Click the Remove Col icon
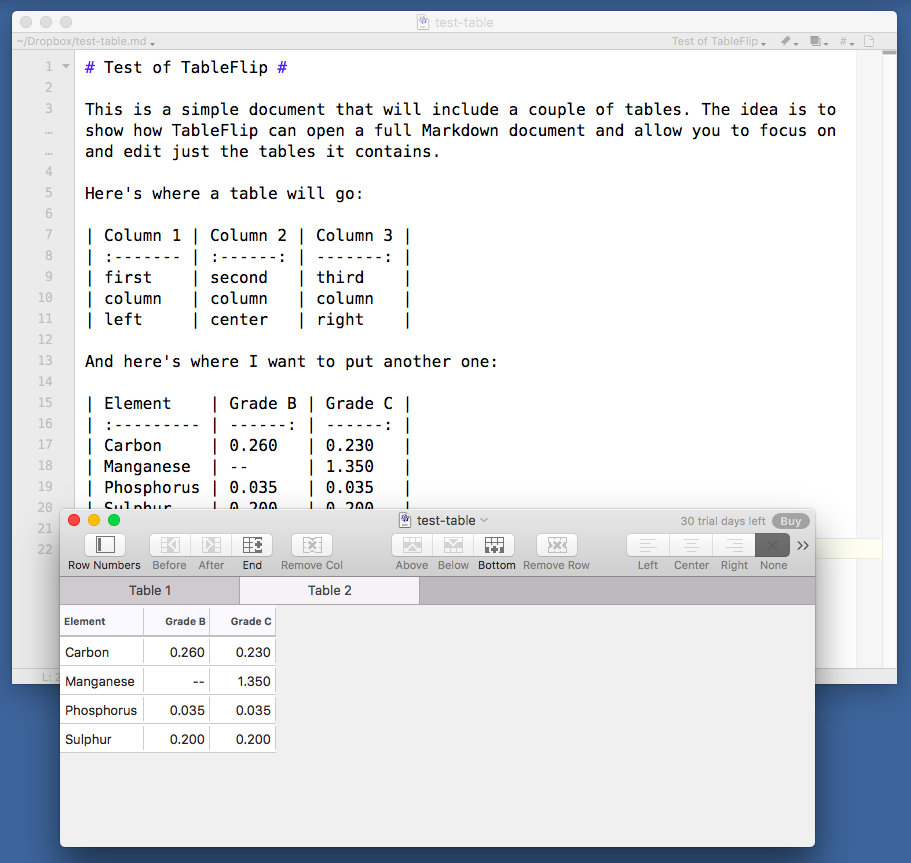Screen dimensions: 911x863 click(312, 545)
